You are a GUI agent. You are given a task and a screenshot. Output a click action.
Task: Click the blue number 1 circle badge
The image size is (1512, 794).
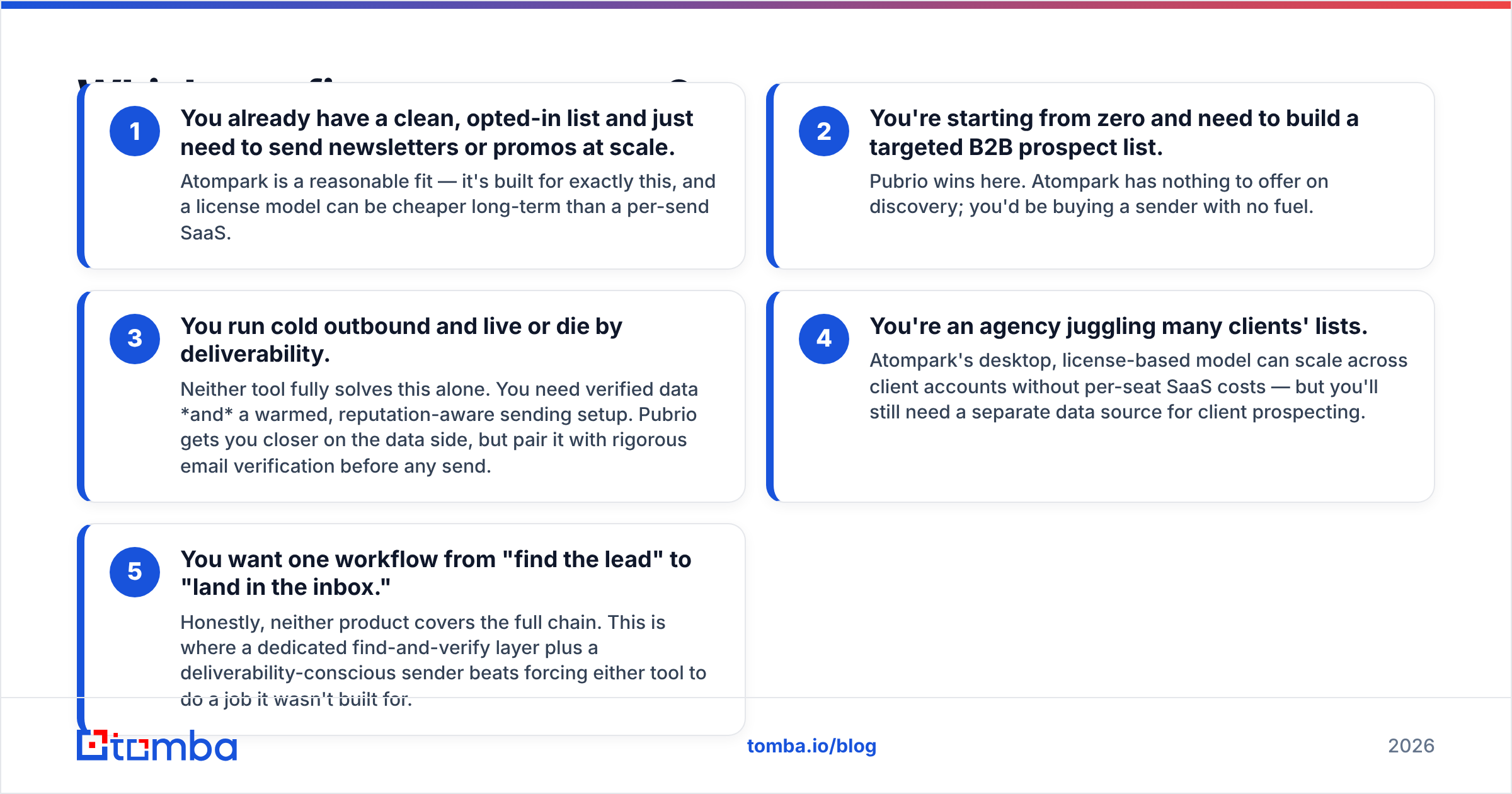pos(135,131)
